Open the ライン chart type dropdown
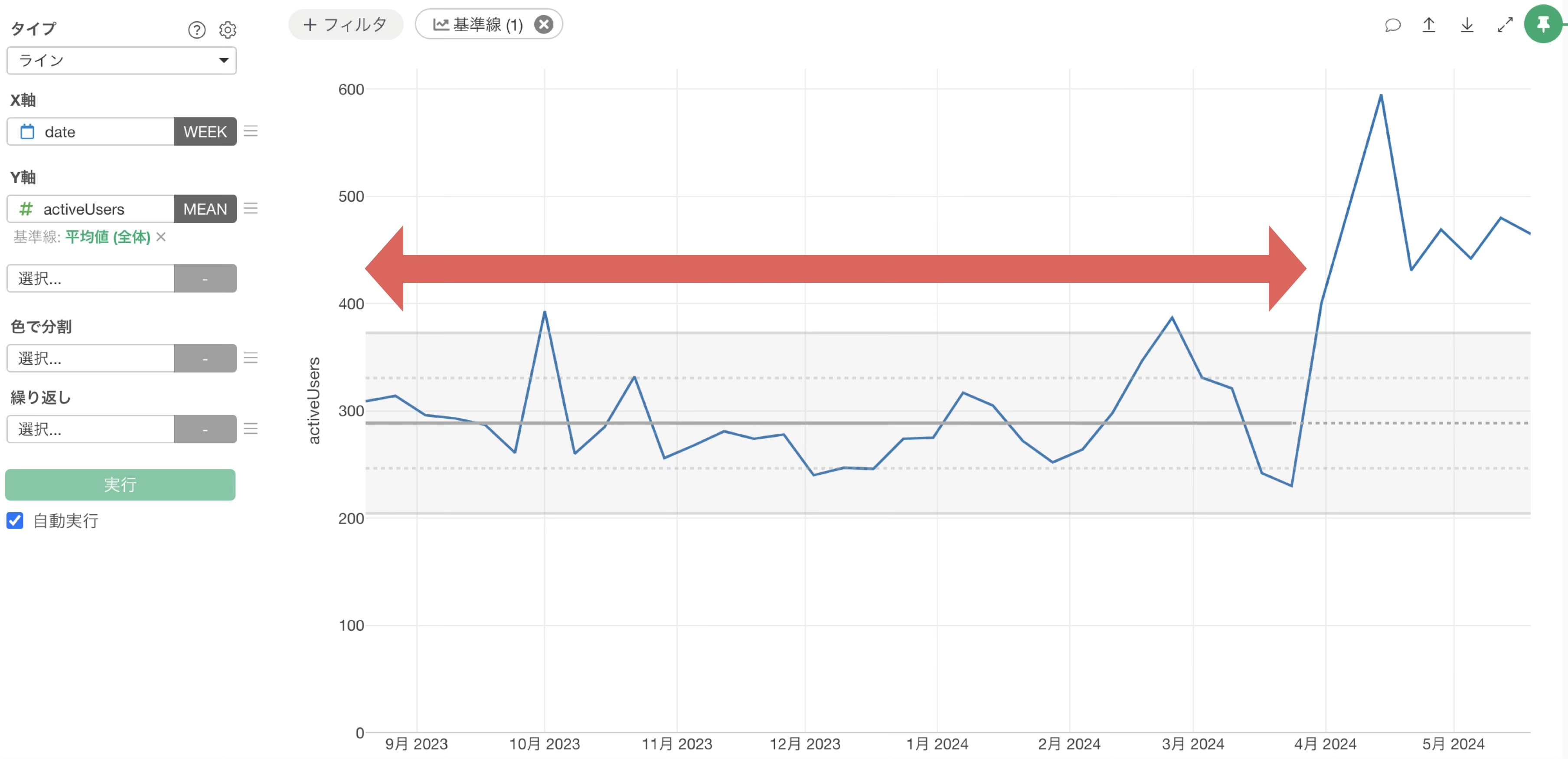The width and height of the screenshot is (1568, 759). pos(121,60)
